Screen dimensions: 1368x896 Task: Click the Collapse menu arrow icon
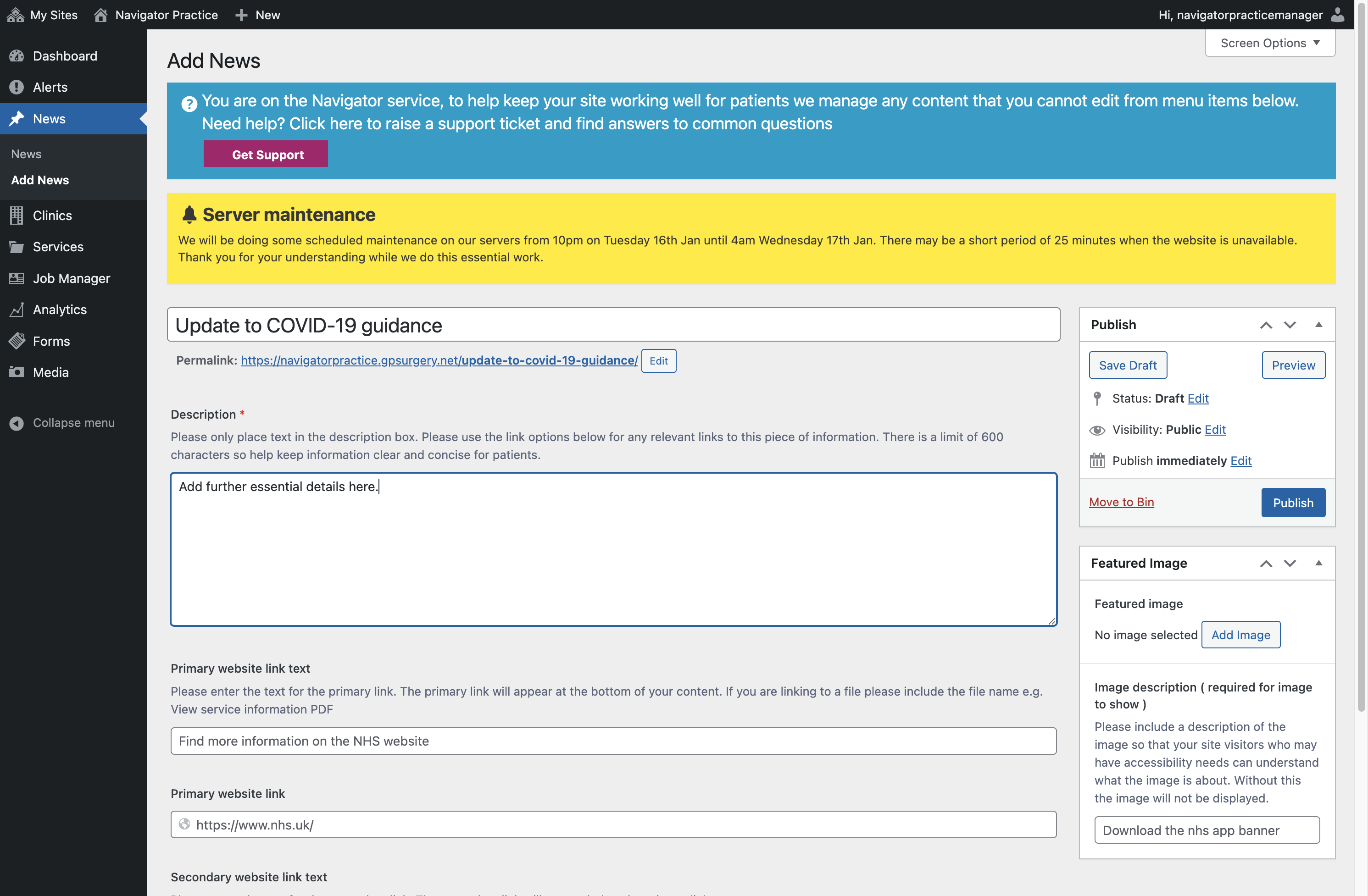(x=17, y=423)
